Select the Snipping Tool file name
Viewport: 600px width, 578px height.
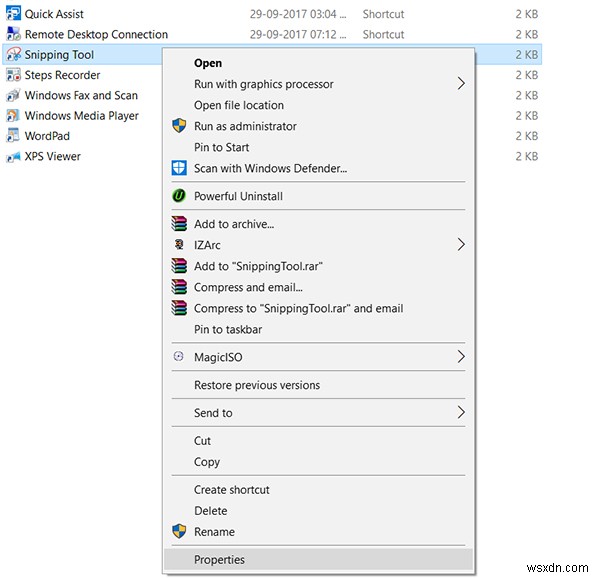59,55
